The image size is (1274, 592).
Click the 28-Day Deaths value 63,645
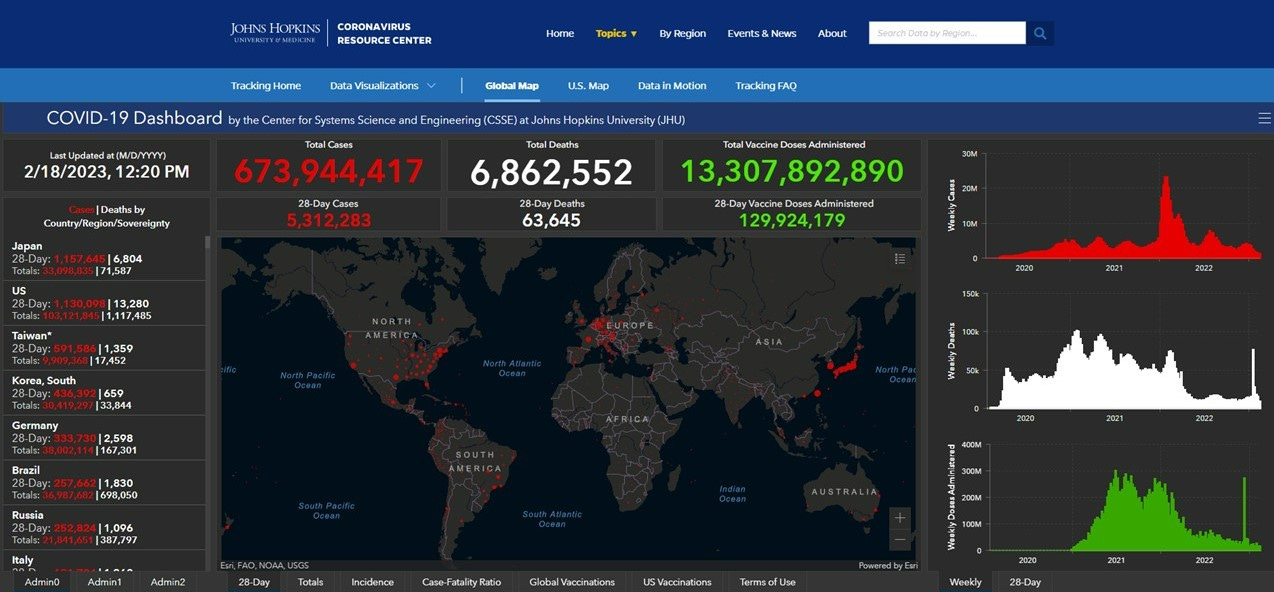[x=551, y=220]
